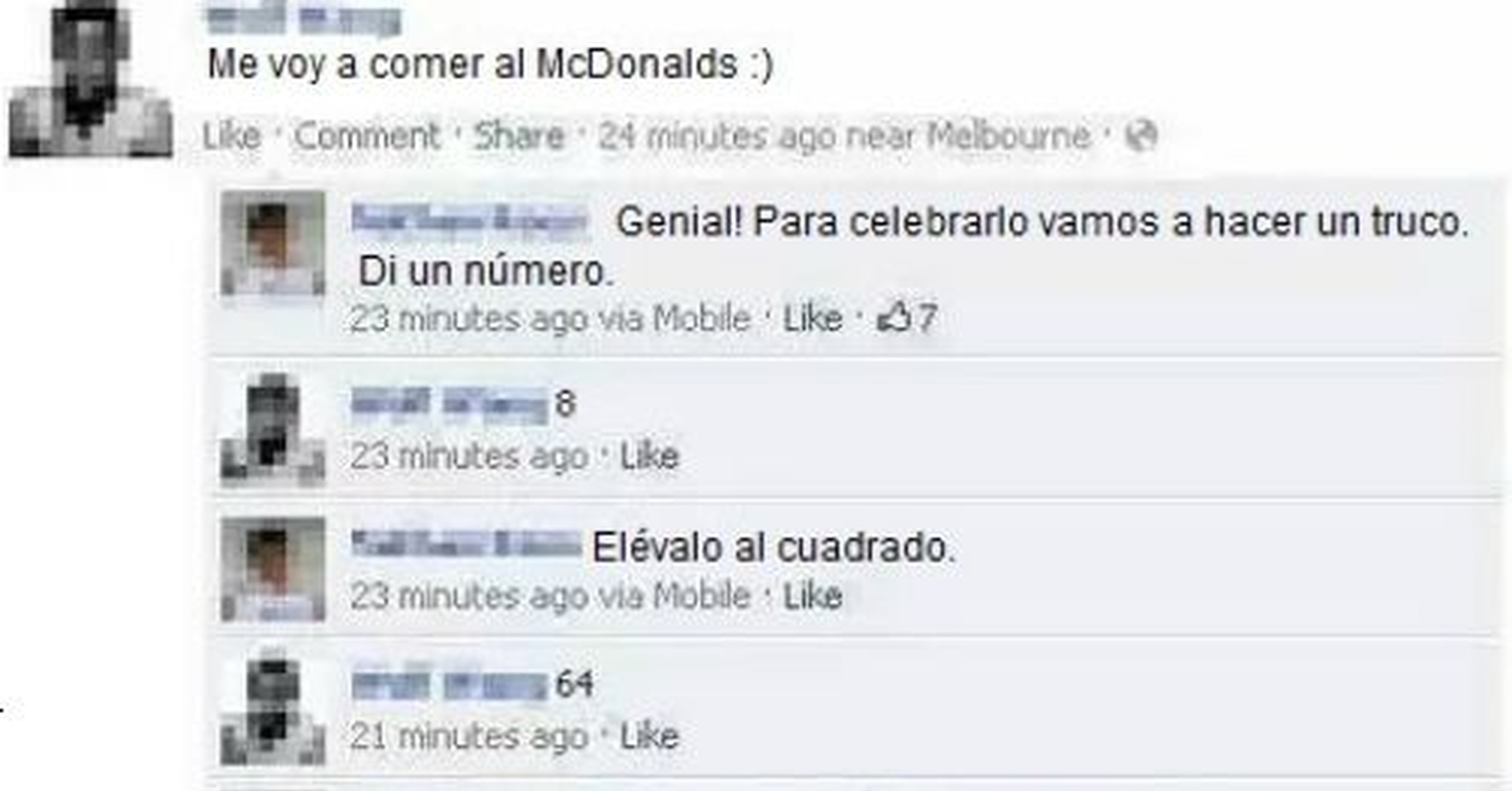Open the blurred name on the "Genial!" comment

[470, 221]
